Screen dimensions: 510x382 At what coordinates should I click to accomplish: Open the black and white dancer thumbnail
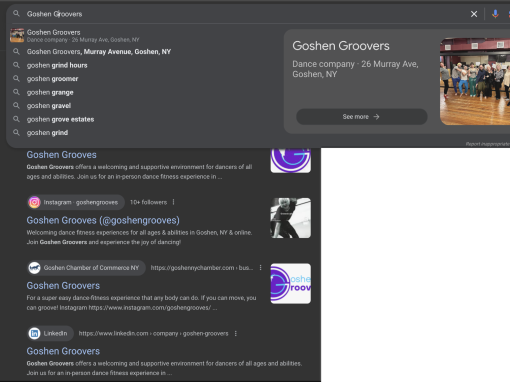click(291, 218)
